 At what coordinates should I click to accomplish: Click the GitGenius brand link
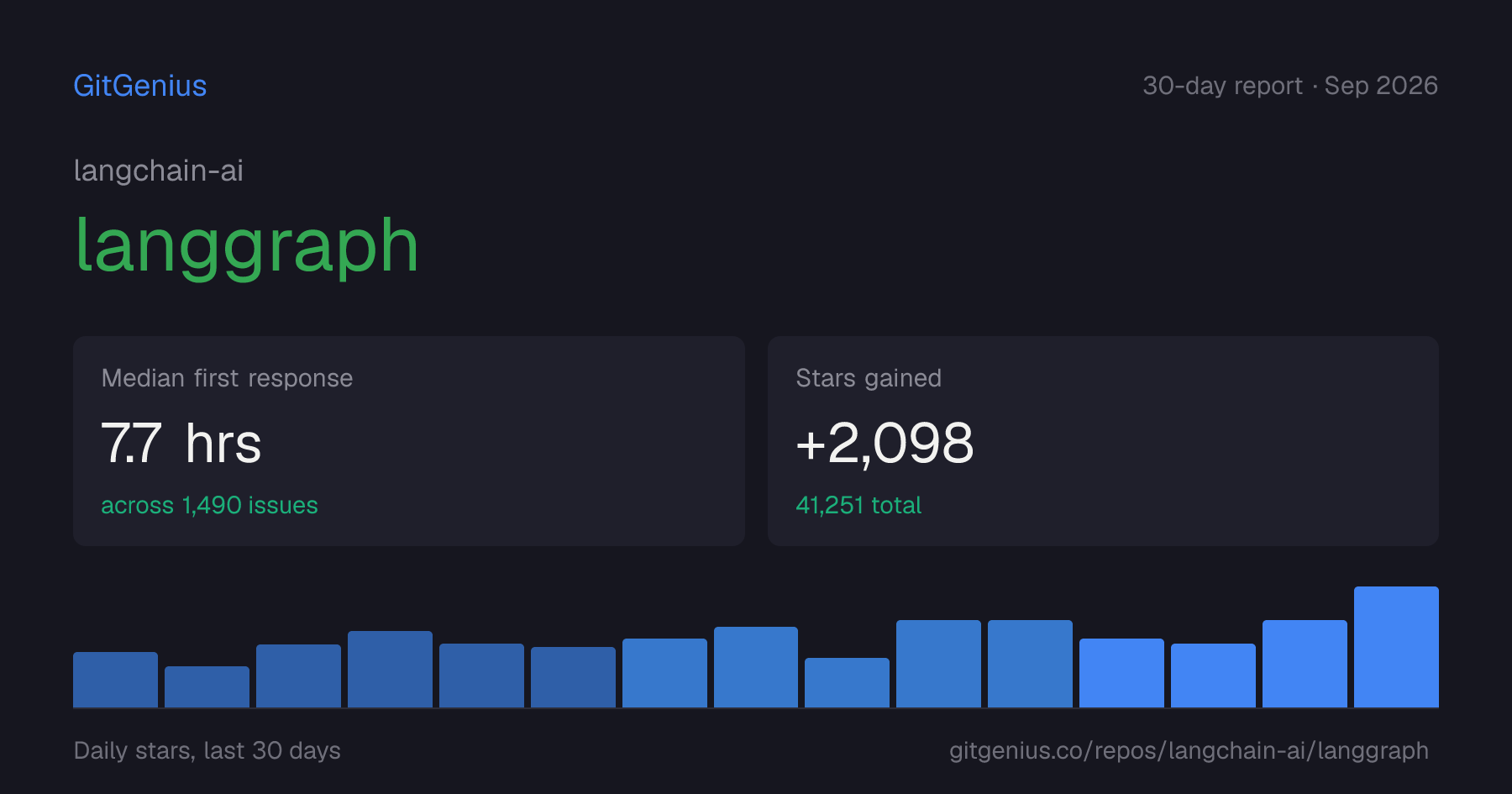pos(140,86)
